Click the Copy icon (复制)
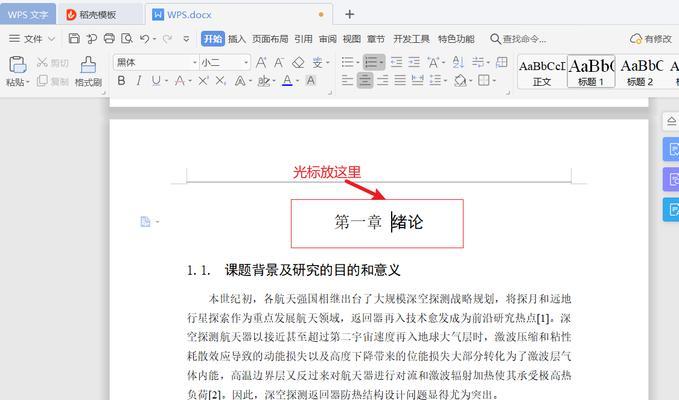679x400 pixels. [42, 81]
